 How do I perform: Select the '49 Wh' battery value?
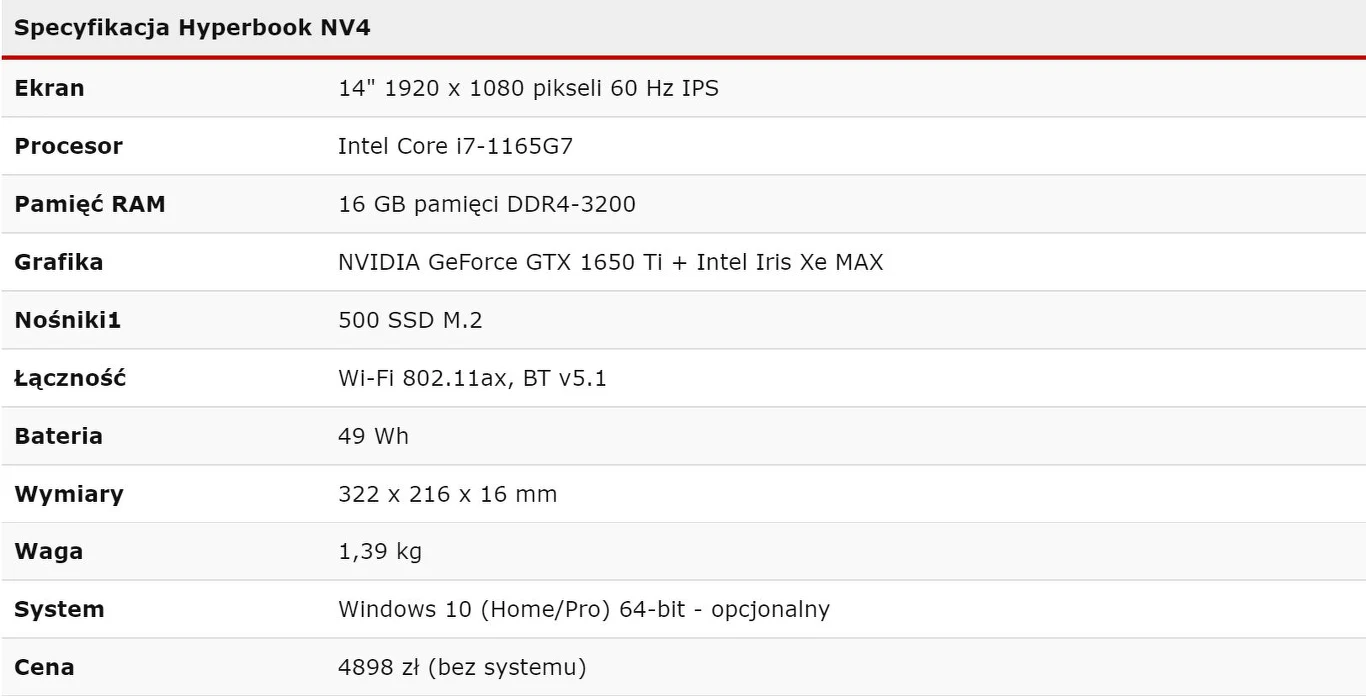(x=373, y=436)
